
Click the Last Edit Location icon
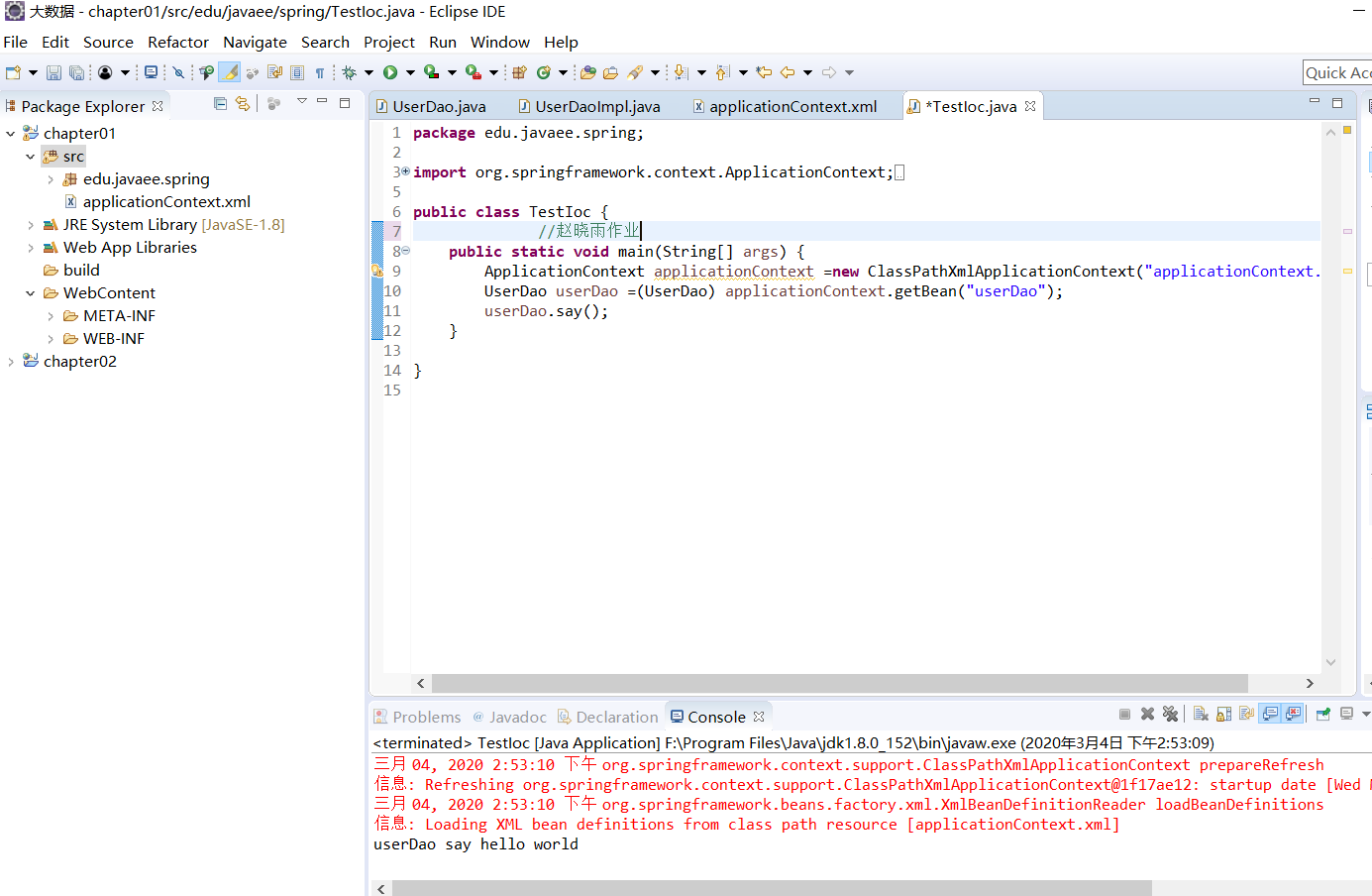763,72
